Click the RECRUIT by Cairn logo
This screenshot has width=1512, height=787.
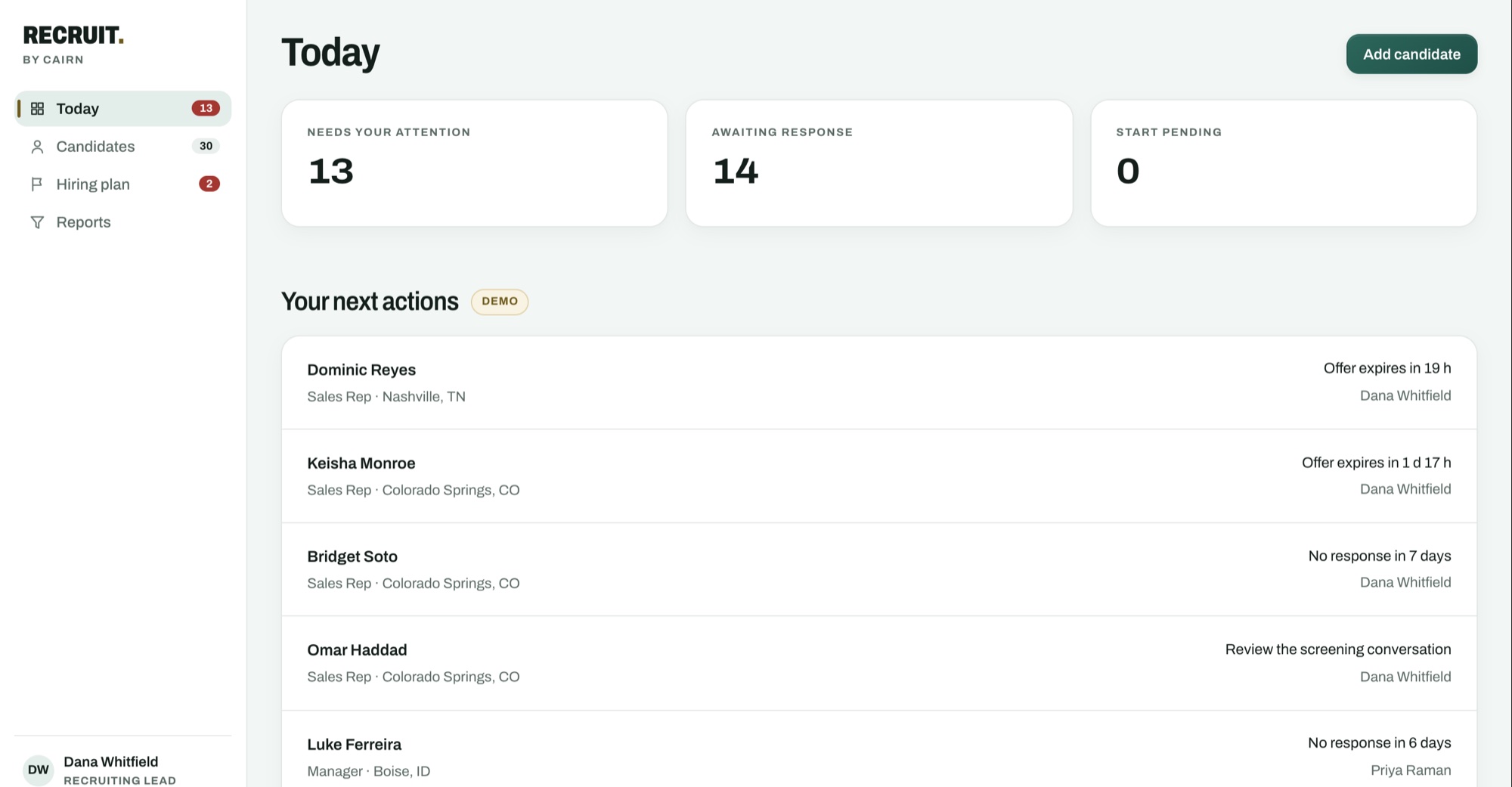[73, 45]
